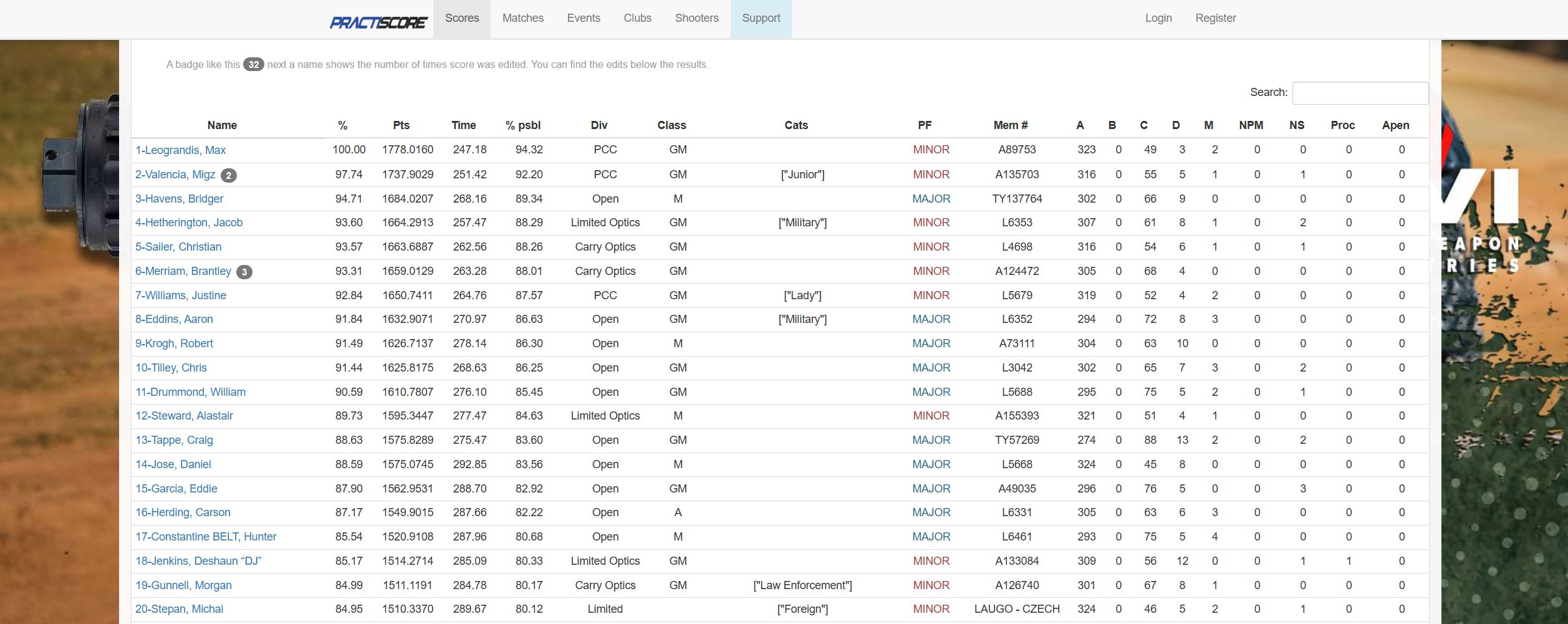Sort by Class column header
Viewport: 1568px width, 624px height.
coord(671,125)
